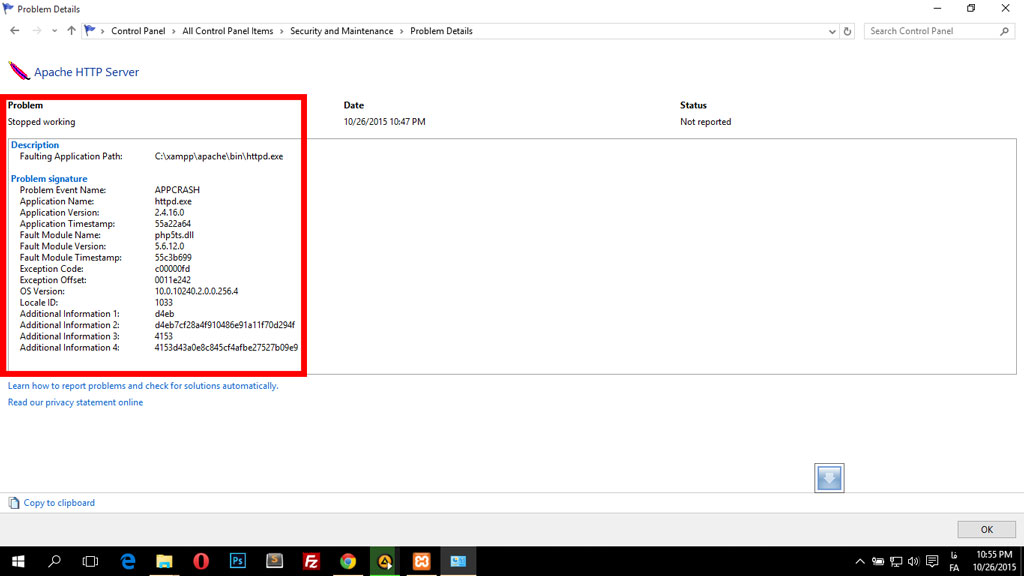Open File Explorer from taskbar
1024x576 pixels.
pos(164,562)
